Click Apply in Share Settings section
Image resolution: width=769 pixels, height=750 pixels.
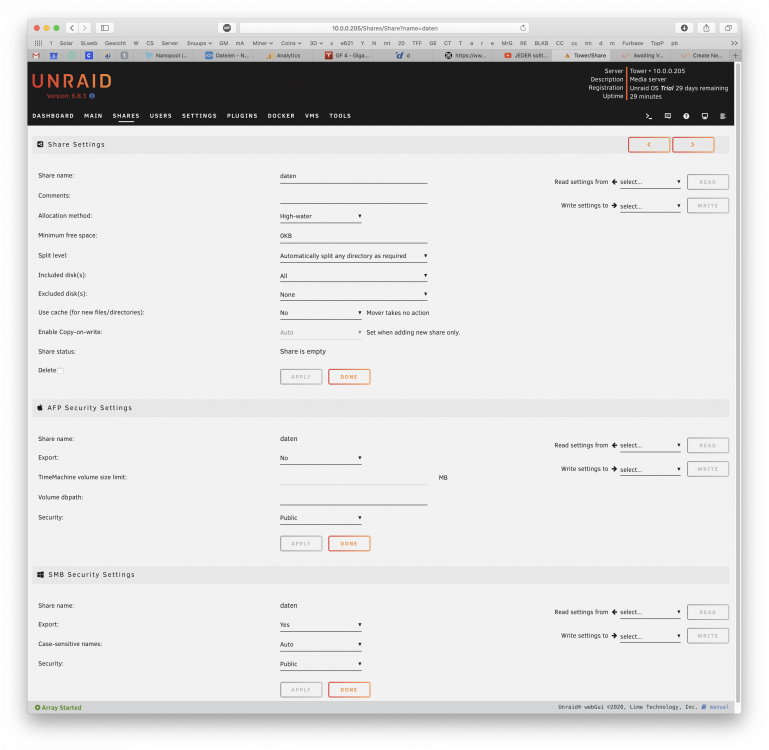pyautogui.click(x=301, y=377)
